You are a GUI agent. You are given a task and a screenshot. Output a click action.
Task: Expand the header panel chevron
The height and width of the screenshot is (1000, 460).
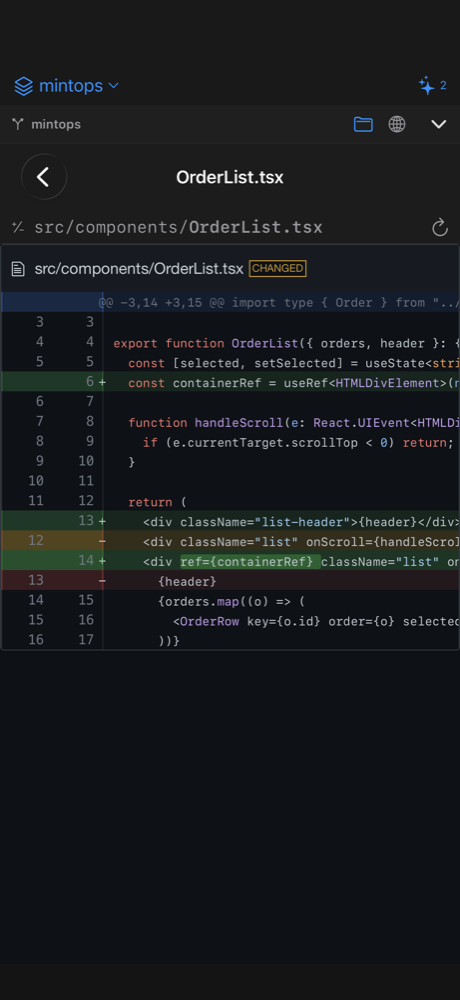438,124
